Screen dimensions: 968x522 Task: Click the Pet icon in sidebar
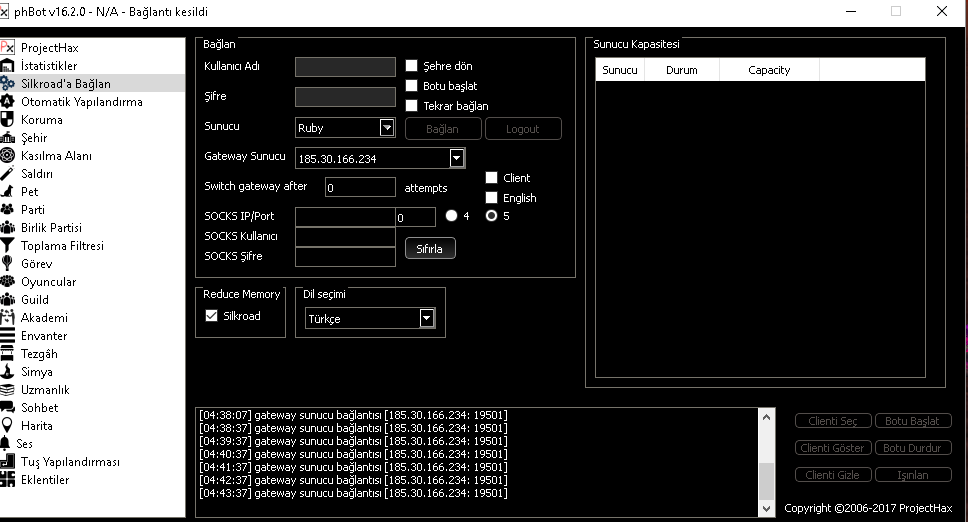click(9, 192)
